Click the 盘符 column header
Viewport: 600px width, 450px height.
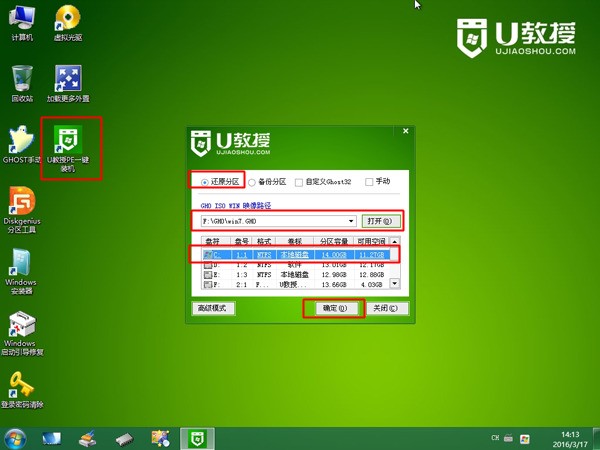[x=215, y=241]
